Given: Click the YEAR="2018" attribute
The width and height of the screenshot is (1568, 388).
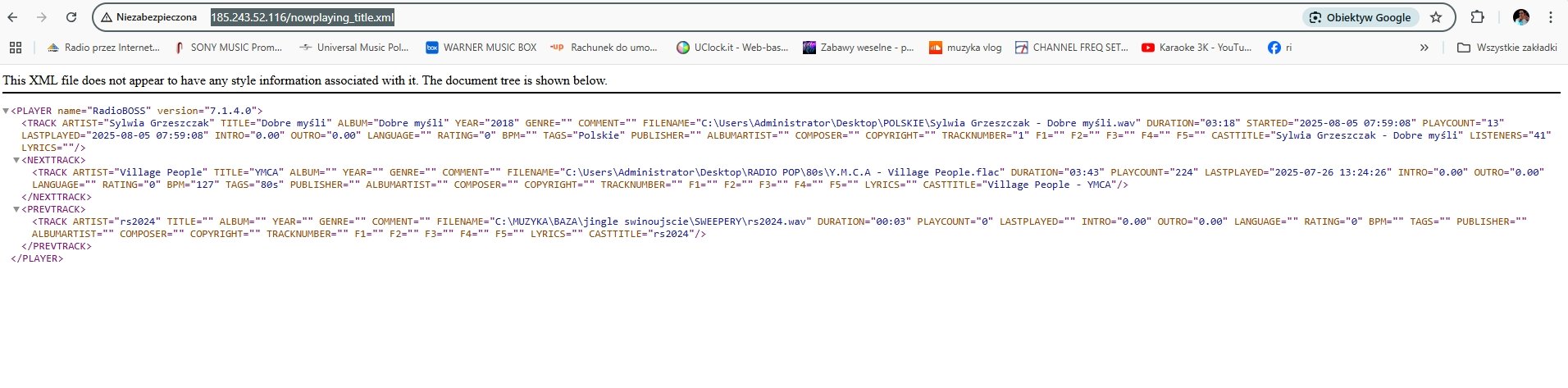Looking at the screenshot, I should click(x=487, y=123).
